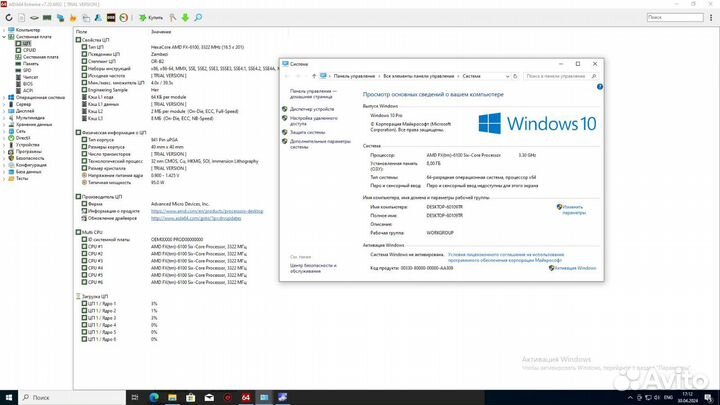Click help question icon in System window

pos(600,86)
